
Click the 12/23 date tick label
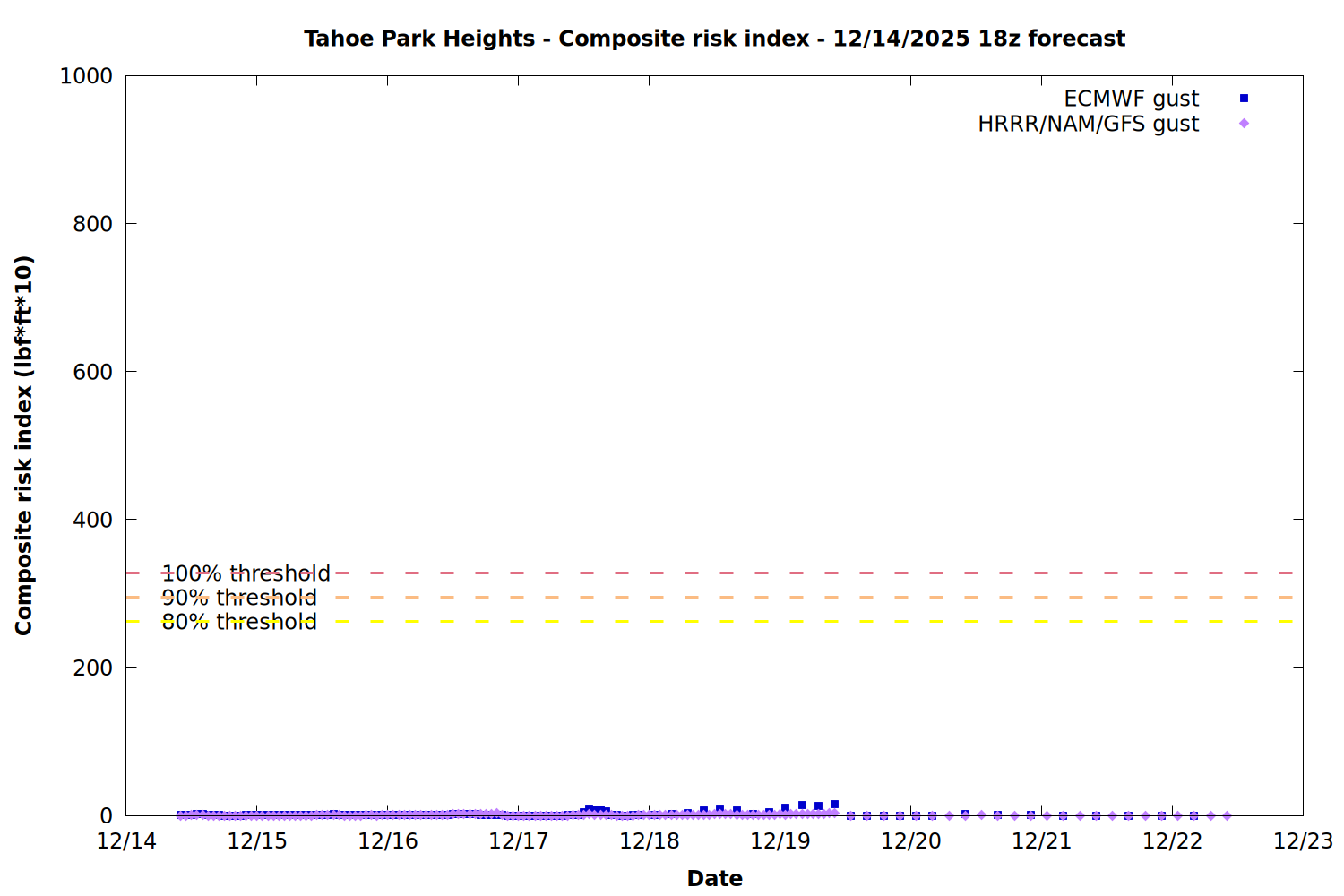tap(1303, 841)
